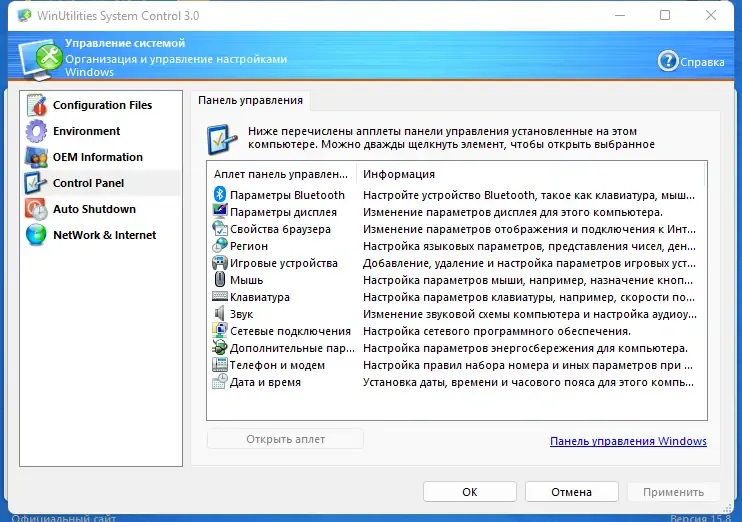
Task: Click the Справка question mark icon
Action: [668, 62]
